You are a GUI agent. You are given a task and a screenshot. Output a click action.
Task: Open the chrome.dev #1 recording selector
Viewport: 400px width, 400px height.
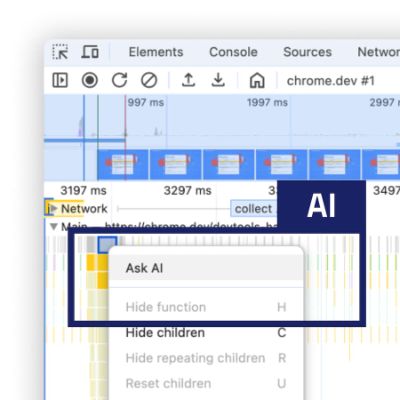pyautogui.click(x=331, y=81)
